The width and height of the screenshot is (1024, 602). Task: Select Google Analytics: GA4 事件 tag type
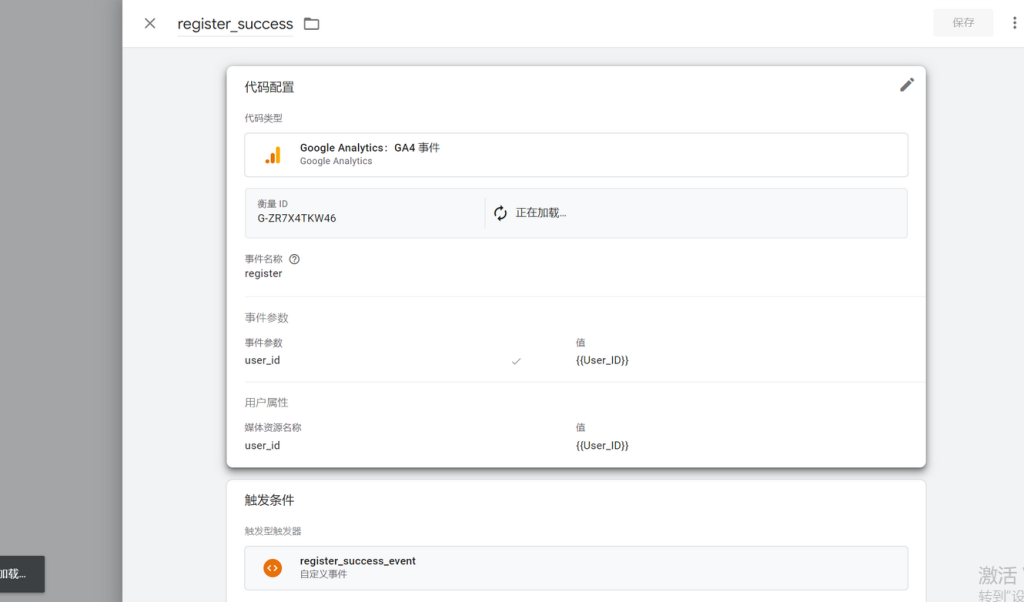576,155
